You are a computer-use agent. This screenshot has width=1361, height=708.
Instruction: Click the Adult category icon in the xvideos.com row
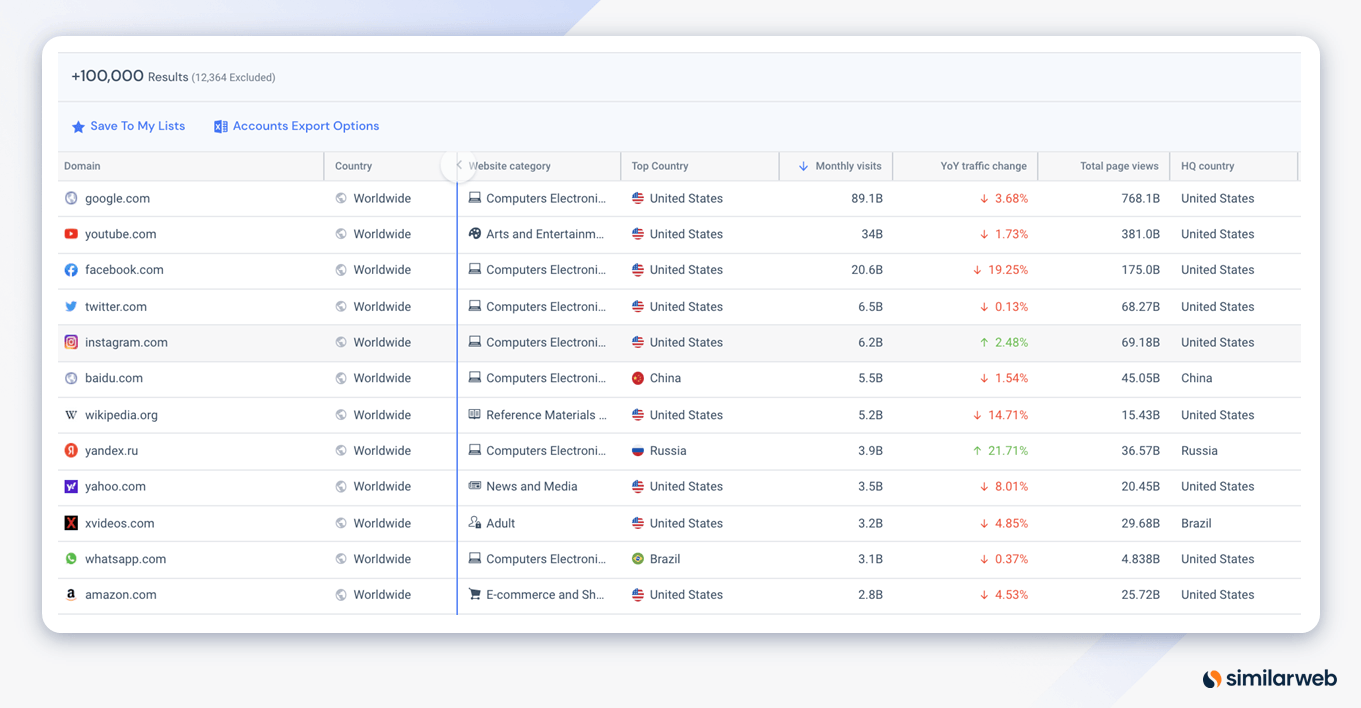[x=472, y=522]
